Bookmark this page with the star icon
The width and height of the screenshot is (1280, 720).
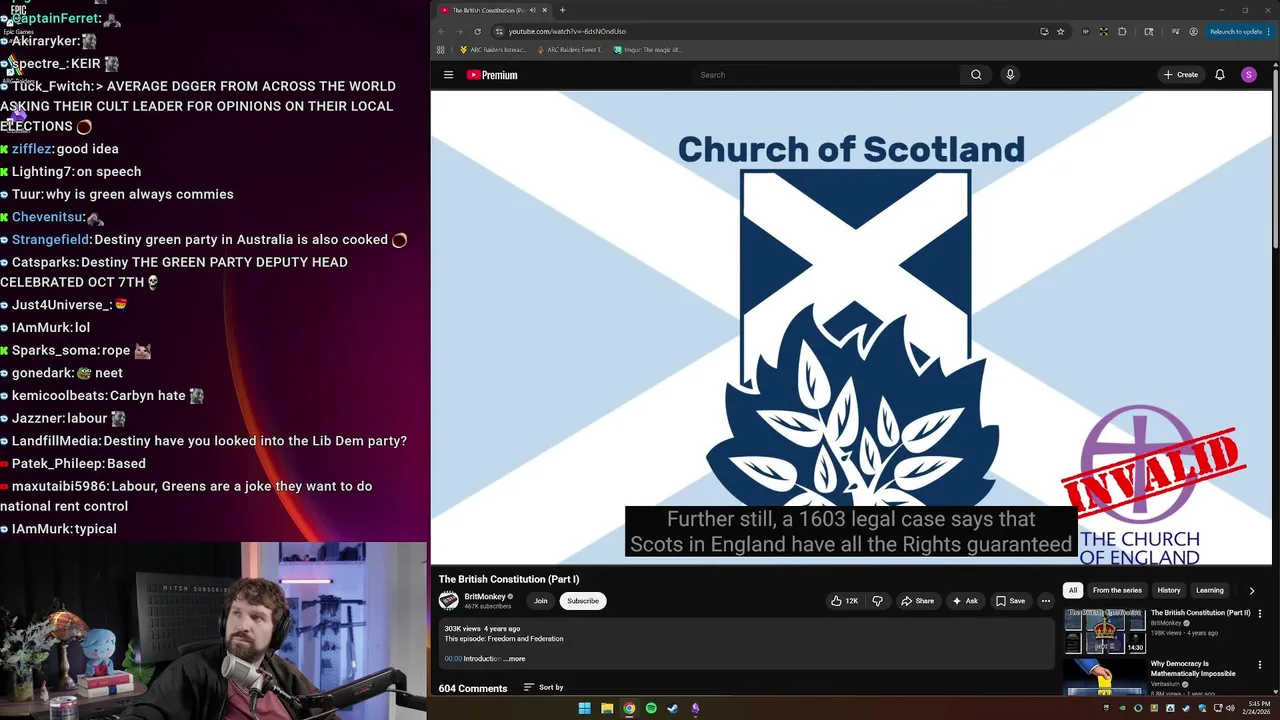(1061, 31)
